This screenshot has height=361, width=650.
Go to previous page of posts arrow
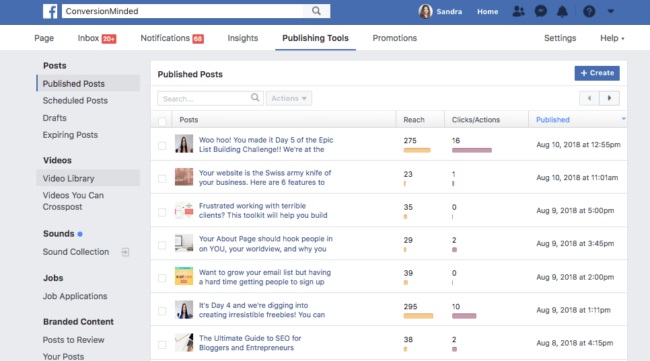tap(589, 98)
